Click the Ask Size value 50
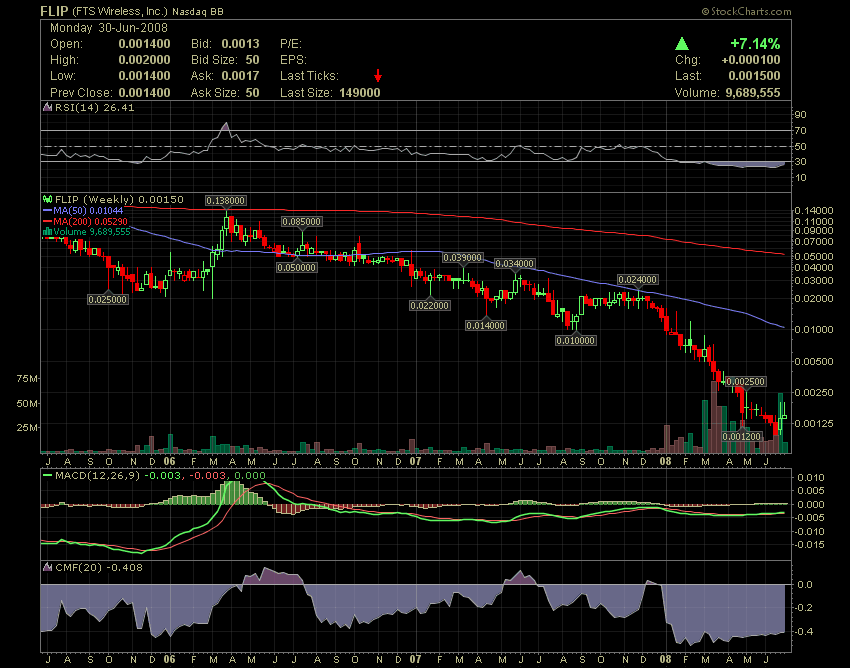Viewport: 850px width, 668px height. (x=252, y=93)
